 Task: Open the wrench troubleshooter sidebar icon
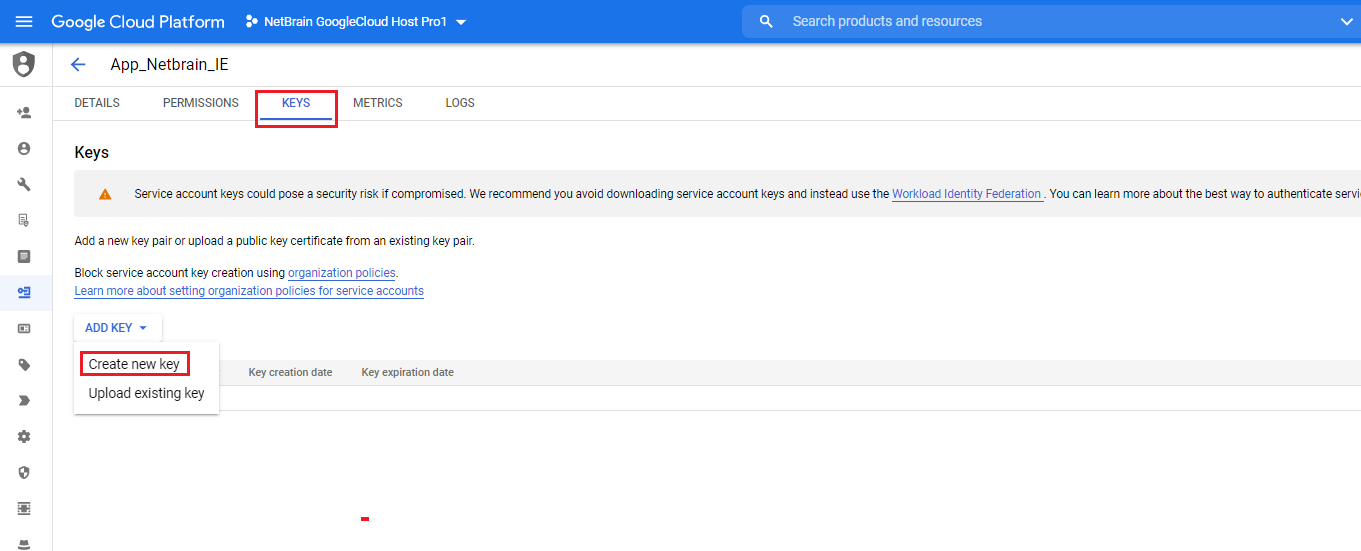(x=24, y=184)
